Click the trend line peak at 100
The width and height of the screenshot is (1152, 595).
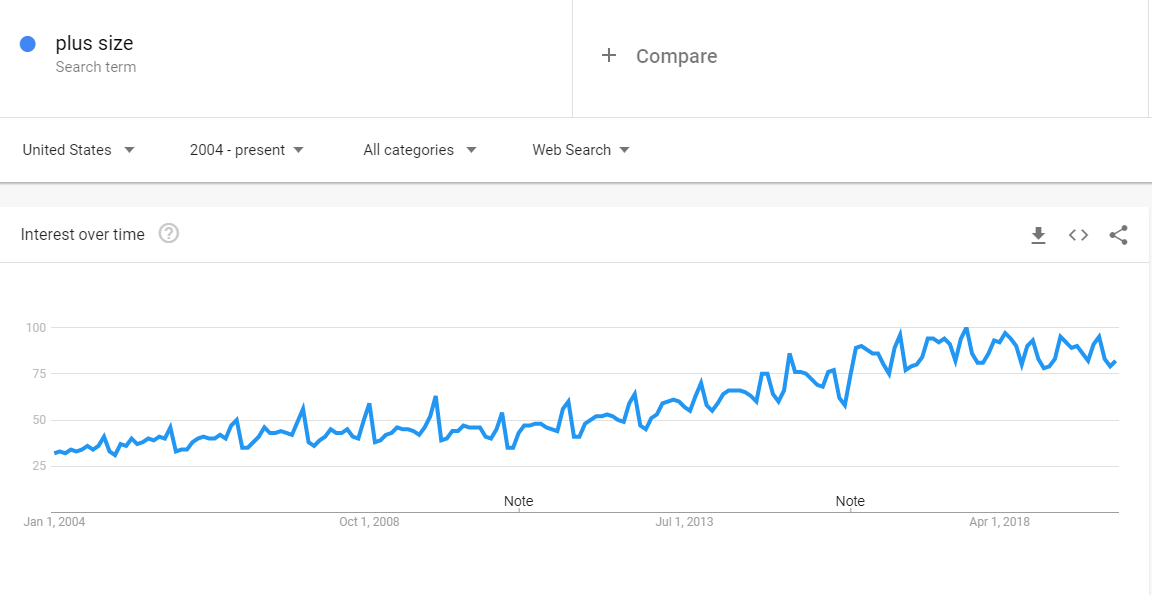point(965,328)
